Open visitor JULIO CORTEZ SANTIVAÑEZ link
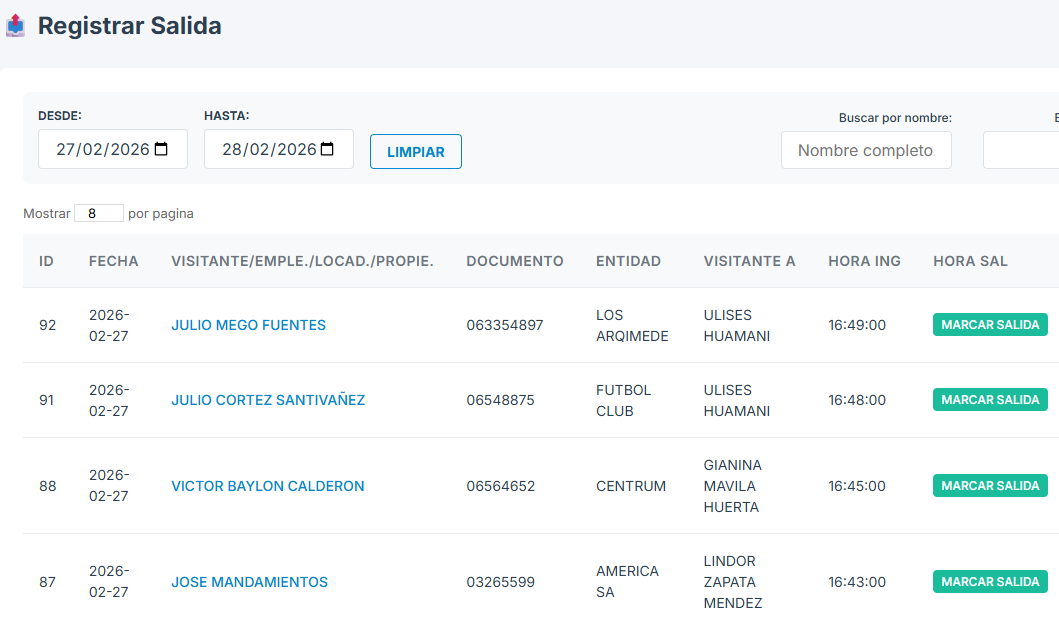 (x=268, y=400)
